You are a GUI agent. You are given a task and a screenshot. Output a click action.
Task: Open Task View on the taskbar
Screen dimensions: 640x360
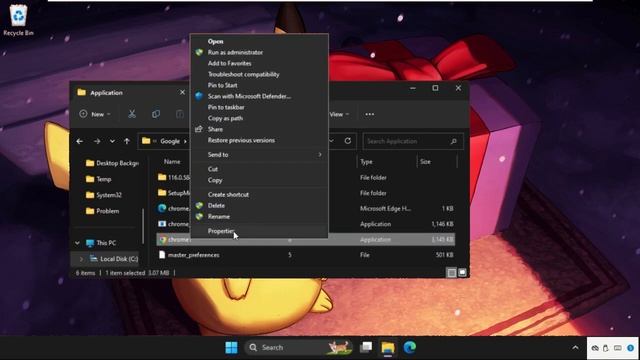tap(366, 347)
